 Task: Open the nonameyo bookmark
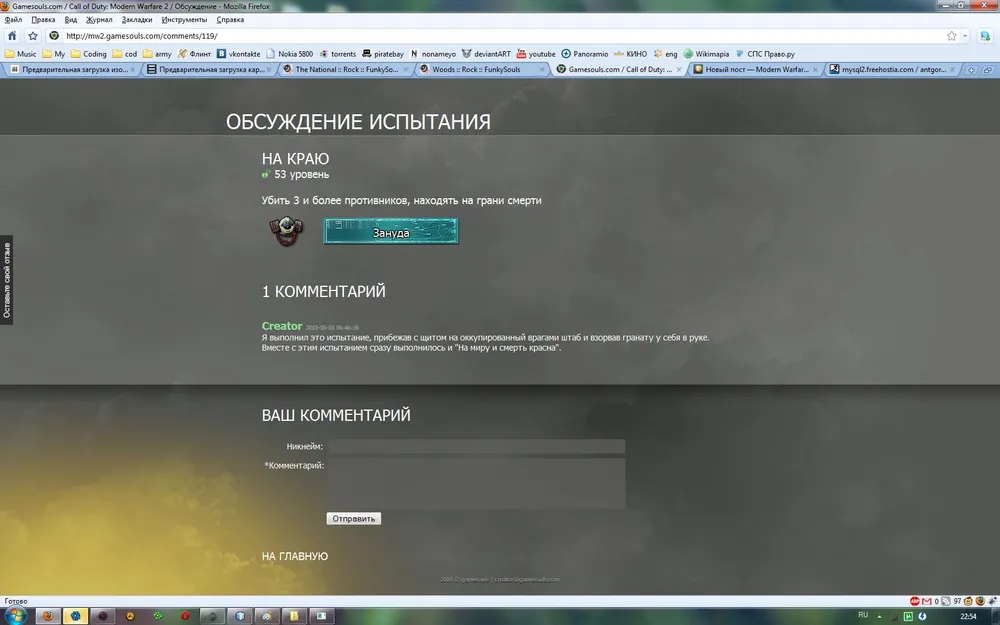tap(433, 54)
